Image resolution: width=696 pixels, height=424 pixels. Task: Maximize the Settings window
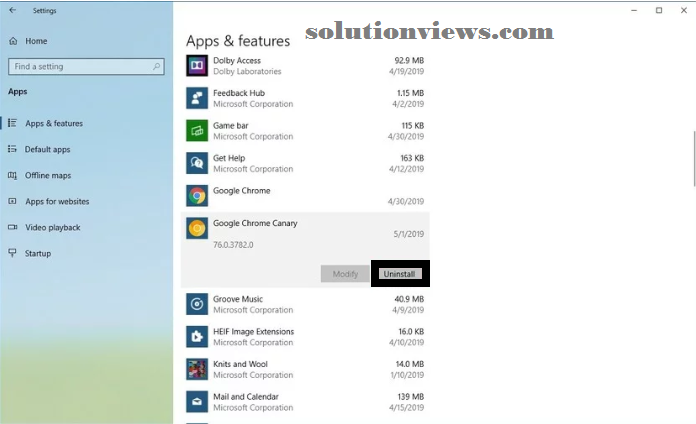659,10
